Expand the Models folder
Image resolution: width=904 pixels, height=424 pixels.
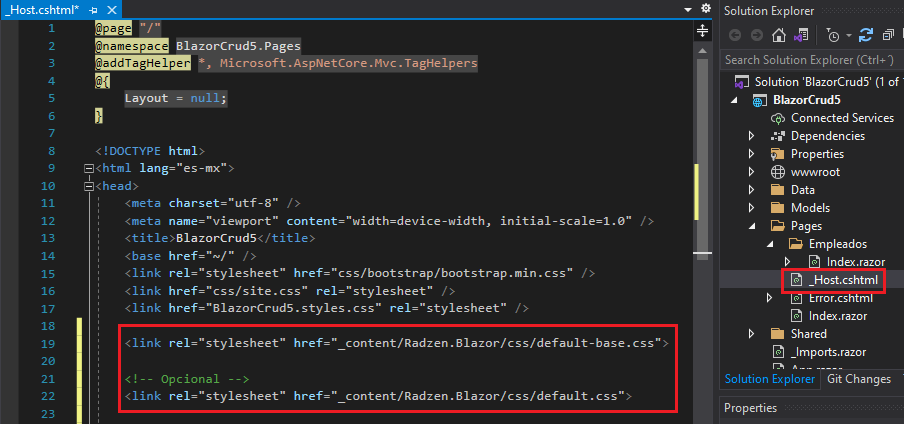[x=751, y=208]
